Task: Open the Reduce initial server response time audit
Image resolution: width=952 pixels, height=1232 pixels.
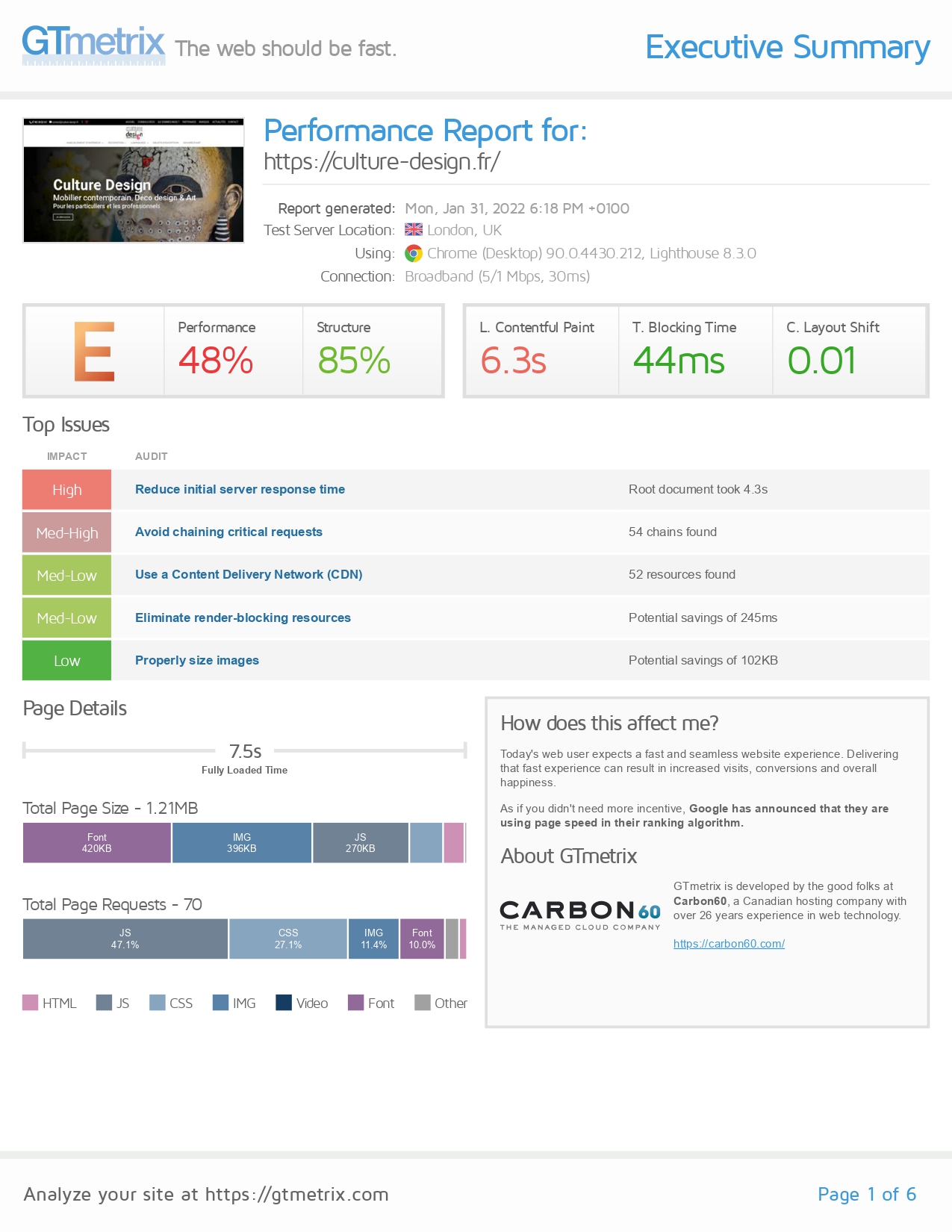Action: tap(240, 490)
